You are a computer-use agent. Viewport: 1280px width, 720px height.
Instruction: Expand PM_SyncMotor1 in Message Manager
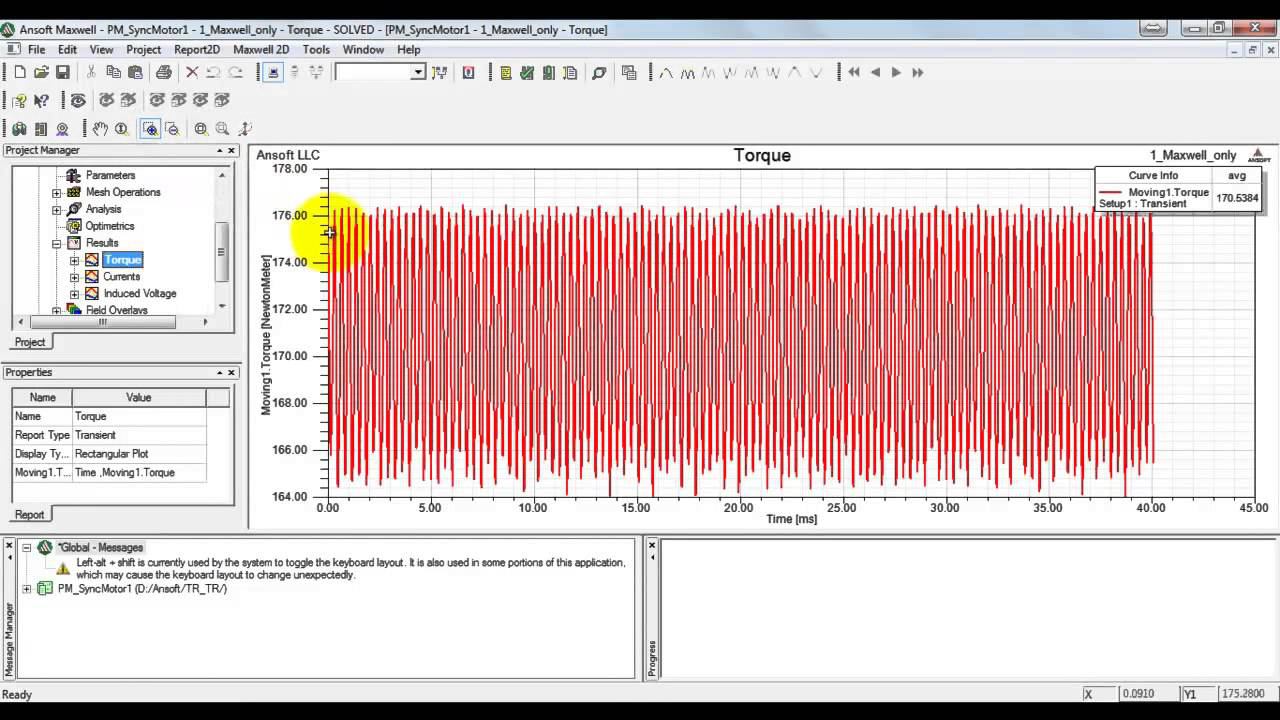pos(27,589)
